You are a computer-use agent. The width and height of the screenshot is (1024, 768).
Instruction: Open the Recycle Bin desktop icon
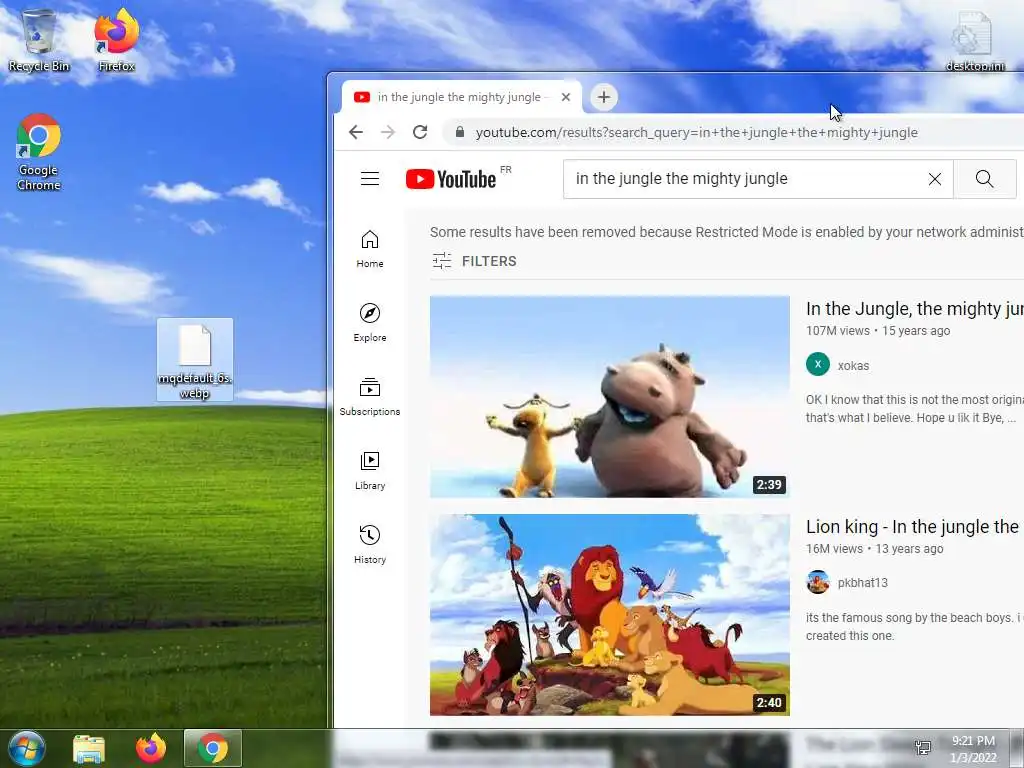(39, 40)
